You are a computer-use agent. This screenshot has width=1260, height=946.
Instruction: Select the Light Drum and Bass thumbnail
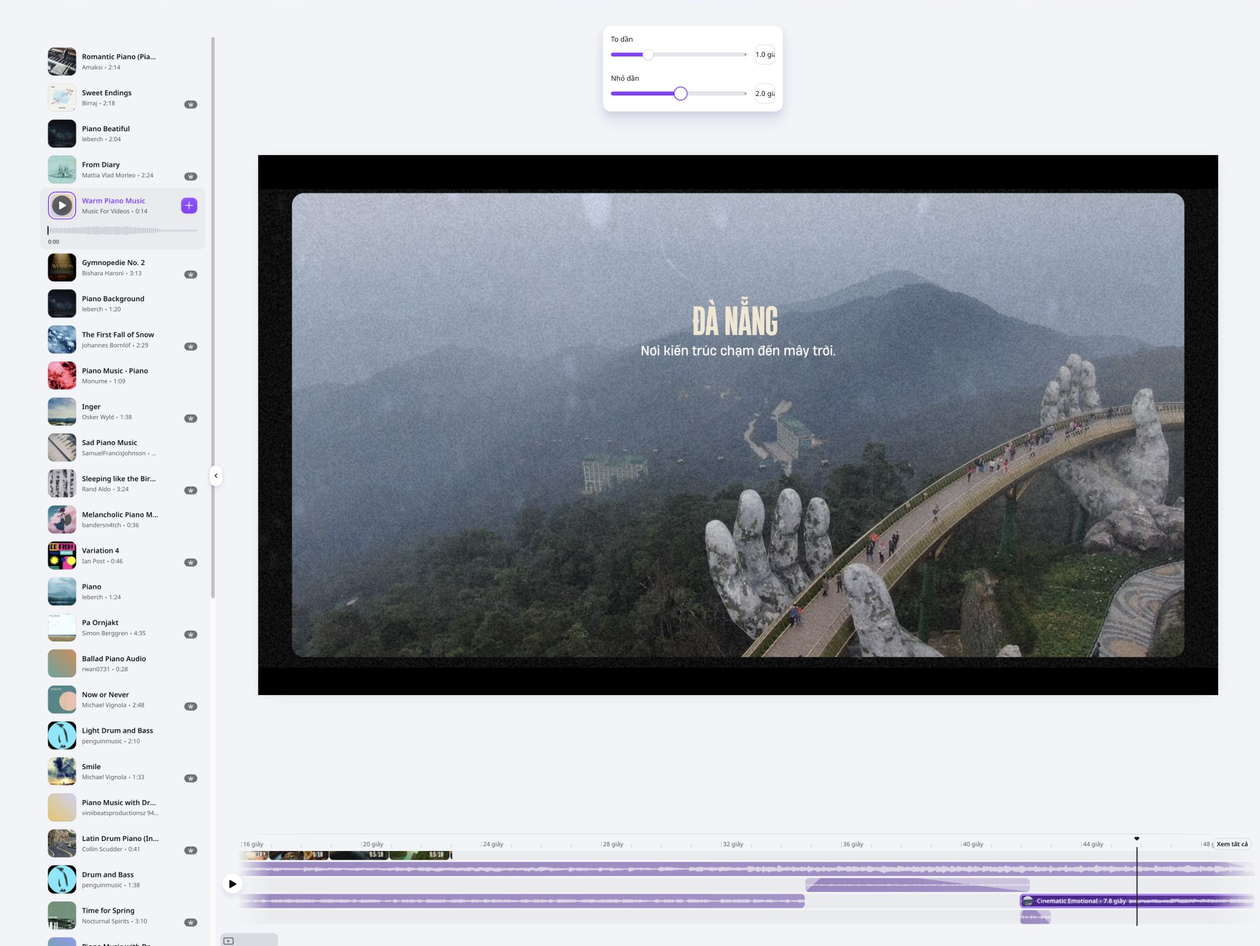(x=62, y=735)
